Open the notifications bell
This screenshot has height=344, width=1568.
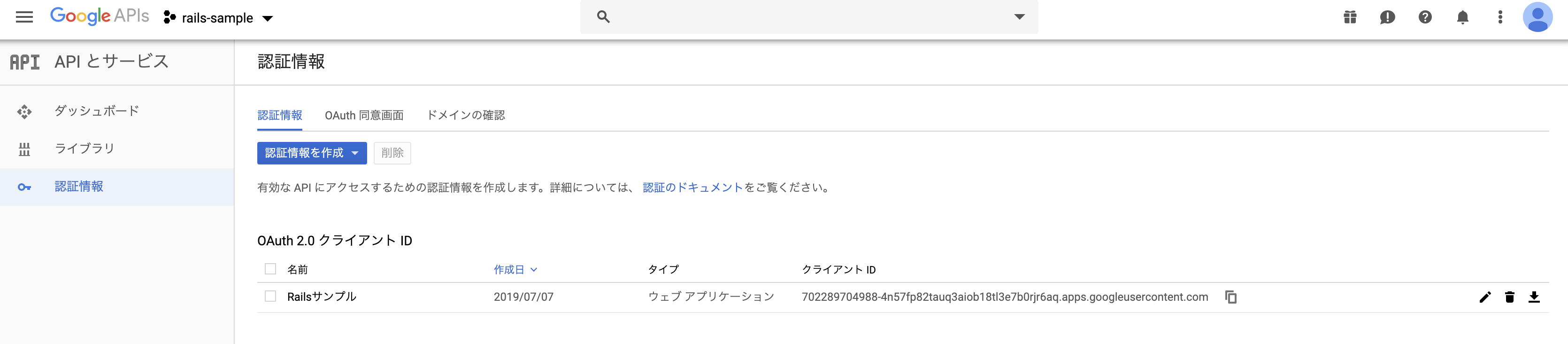coord(1463,17)
